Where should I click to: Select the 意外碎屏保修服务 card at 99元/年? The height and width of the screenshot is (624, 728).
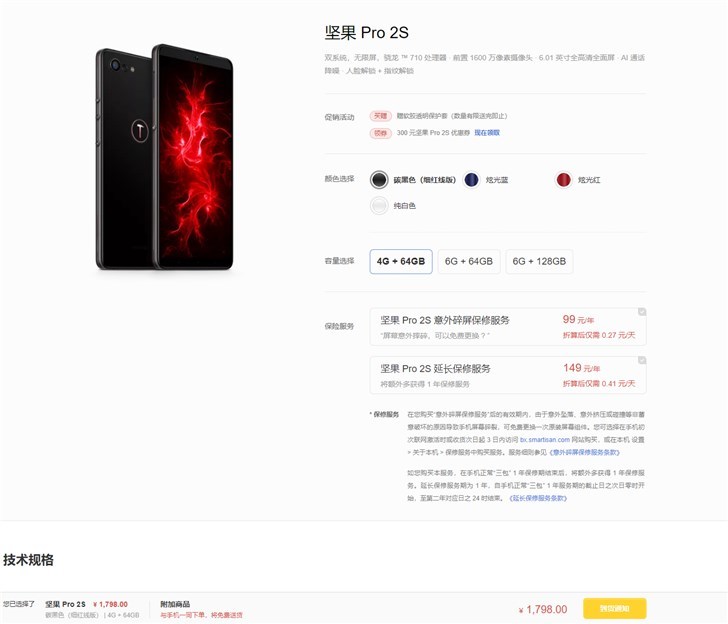(508, 327)
